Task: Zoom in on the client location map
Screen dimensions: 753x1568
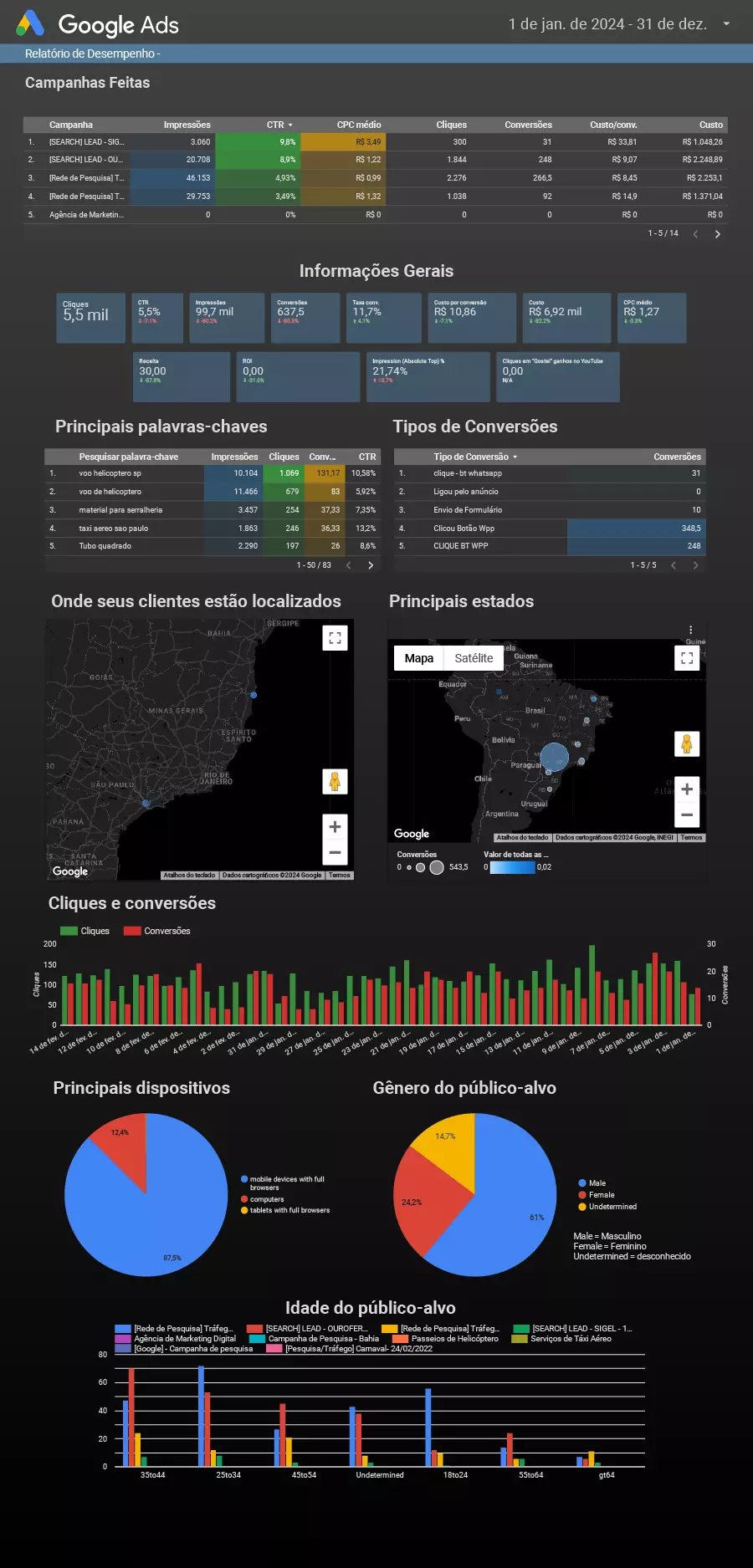Action: [x=335, y=827]
